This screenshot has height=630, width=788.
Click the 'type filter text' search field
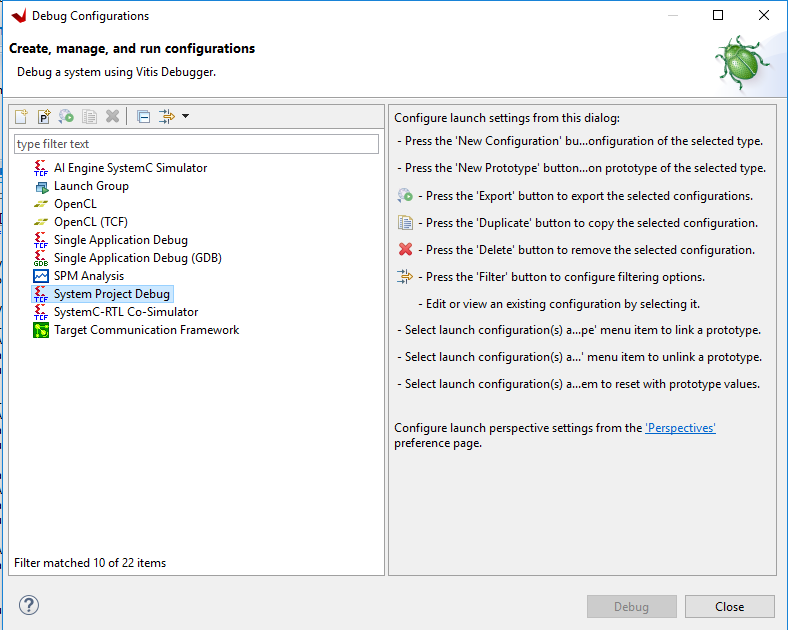click(x=196, y=144)
